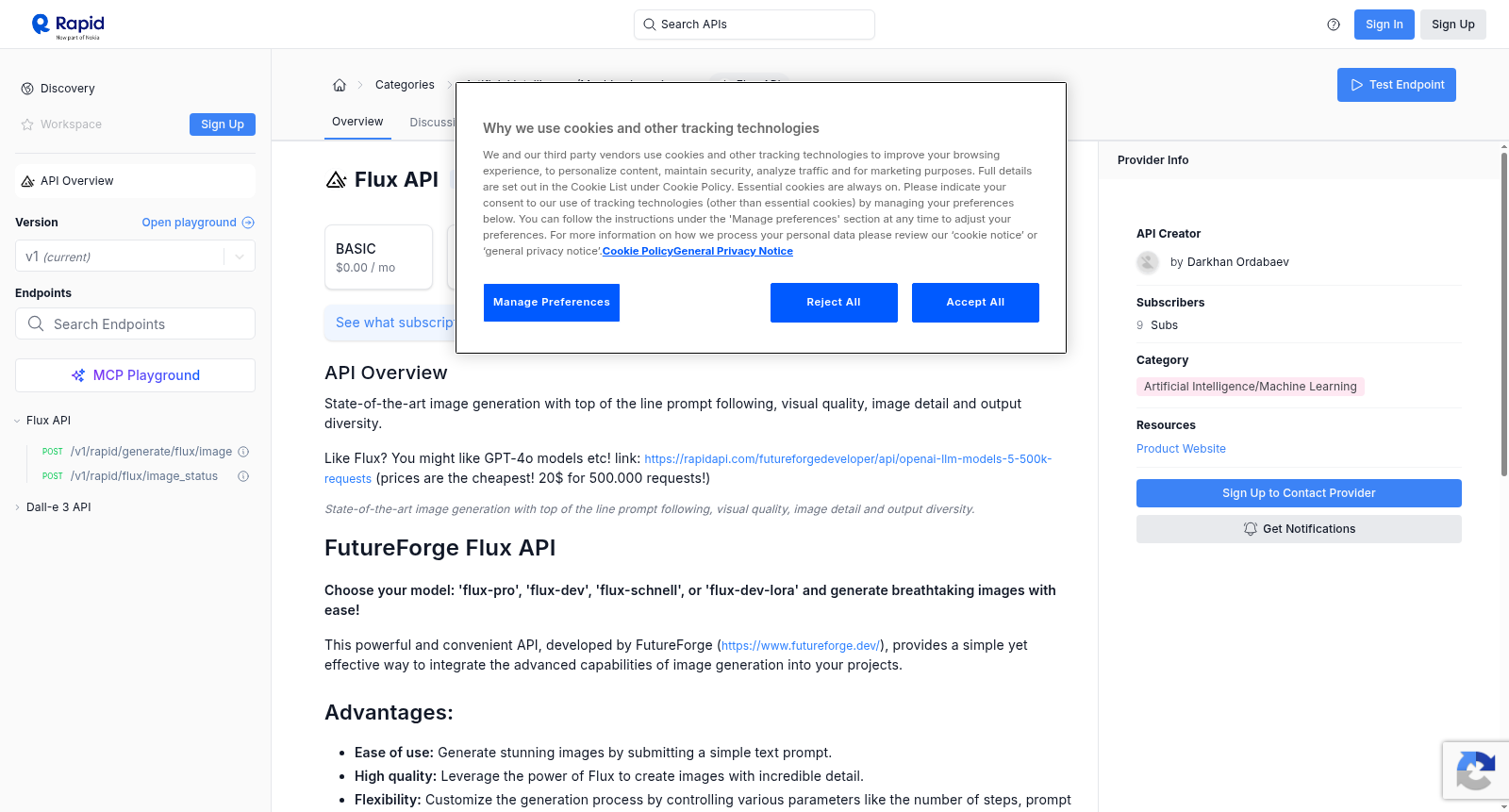This screenshot has height=812, width=1509.
Task: Go to the home breadcrumb icon
Action: 340,85
